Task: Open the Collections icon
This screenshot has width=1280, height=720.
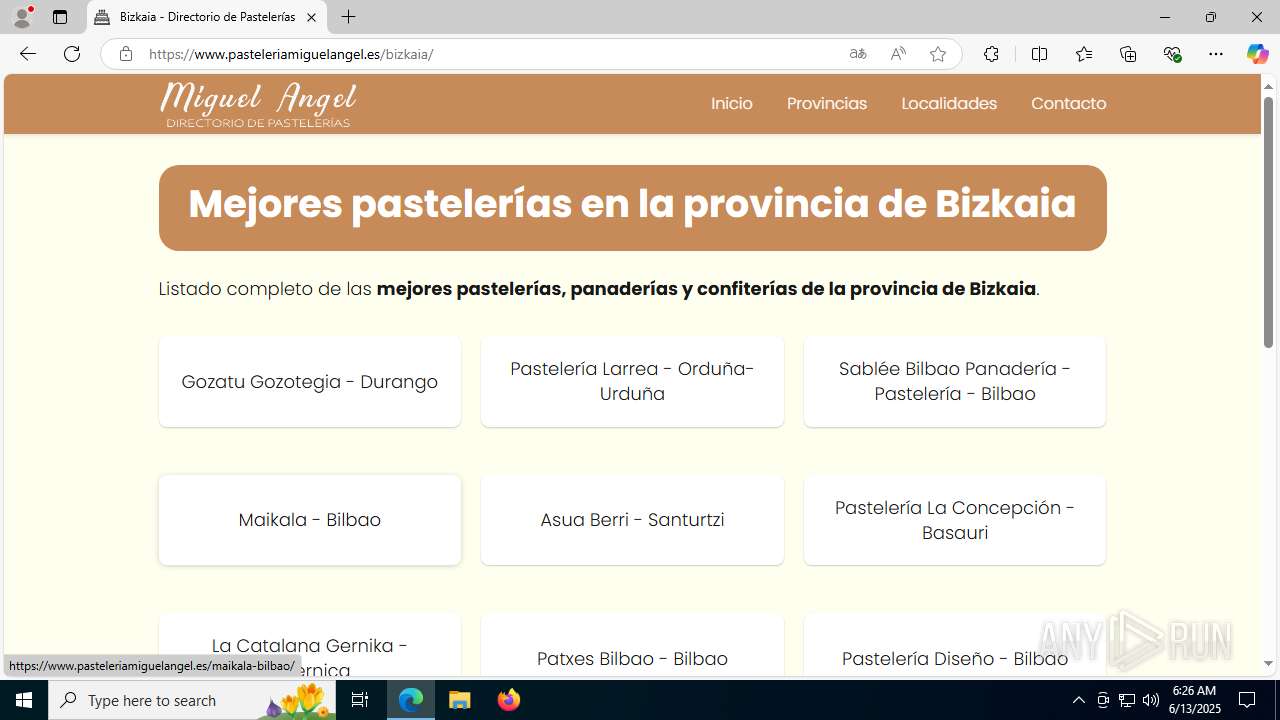Action: 1128,54
